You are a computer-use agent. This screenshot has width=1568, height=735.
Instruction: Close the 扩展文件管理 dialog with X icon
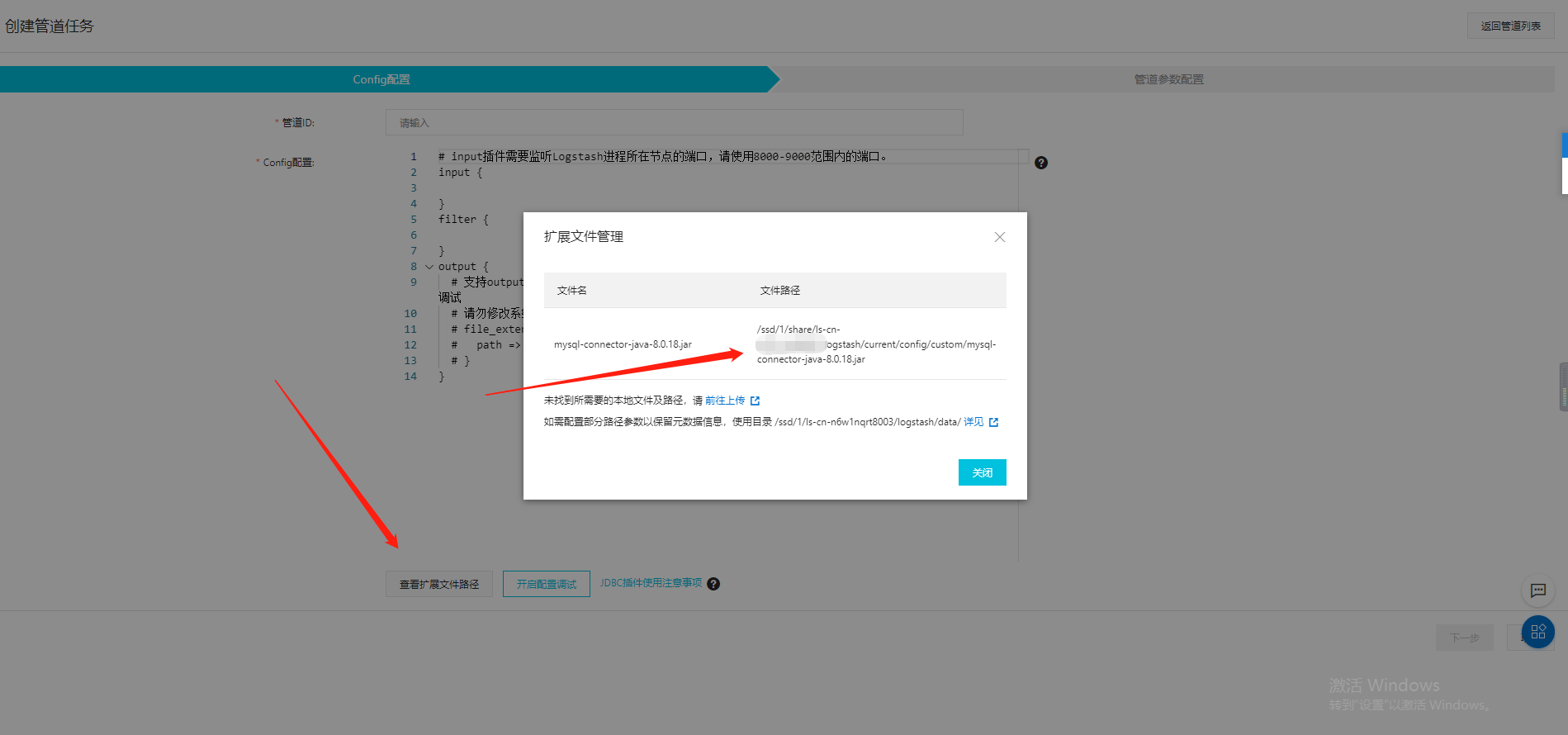tap(999, 237)
